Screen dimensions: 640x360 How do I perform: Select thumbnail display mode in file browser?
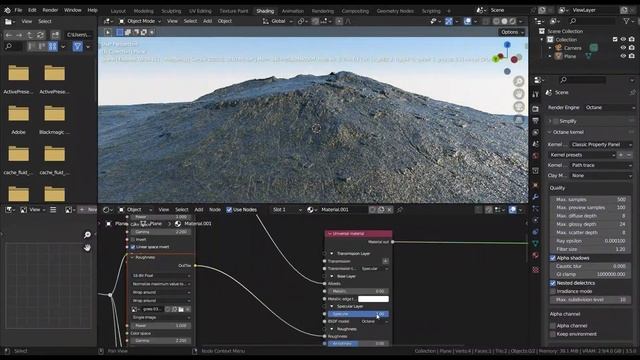pyautogui.click(x=53, y=47)
